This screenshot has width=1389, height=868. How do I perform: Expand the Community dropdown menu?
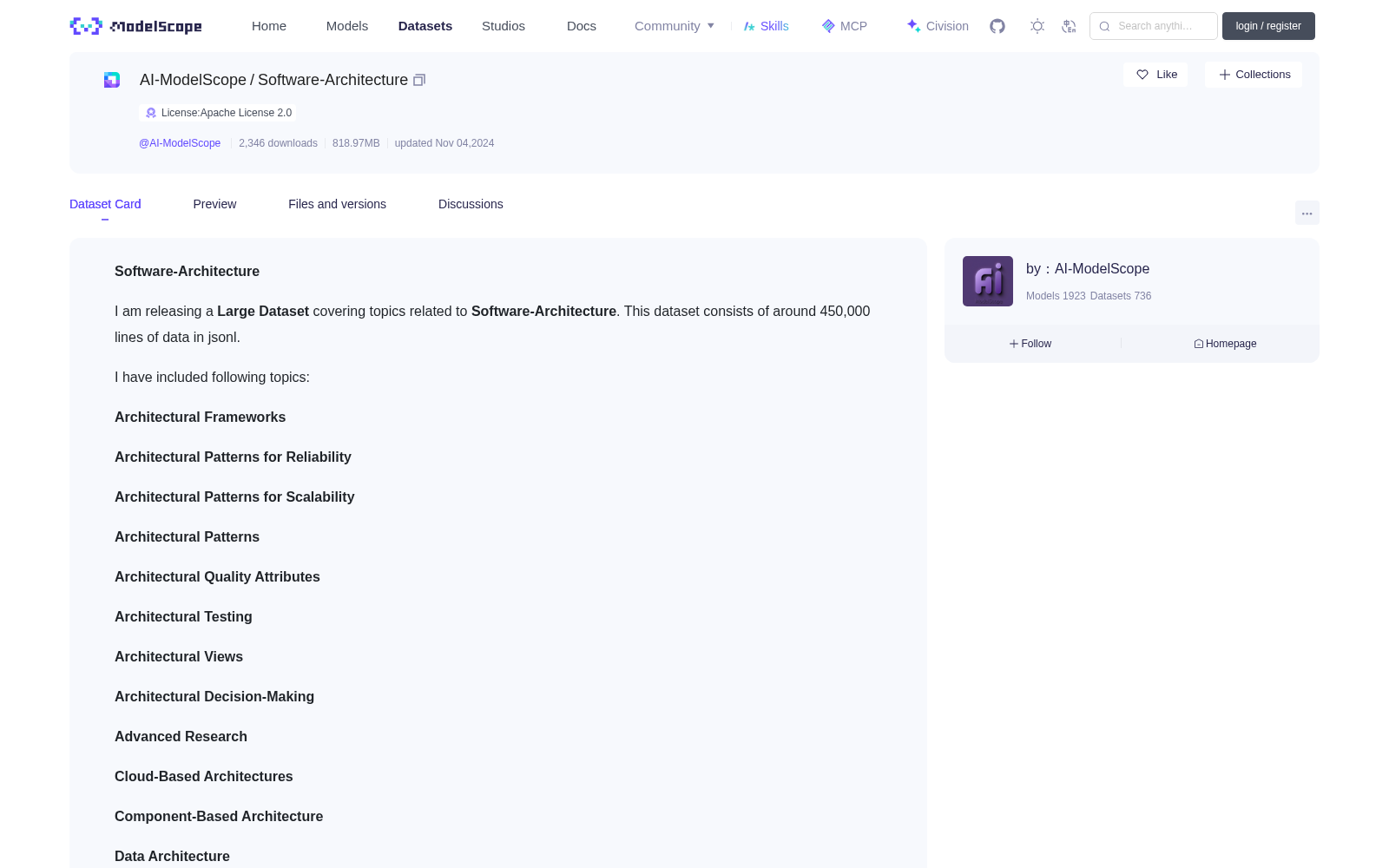pyautogui.click(x=675, y=26)
